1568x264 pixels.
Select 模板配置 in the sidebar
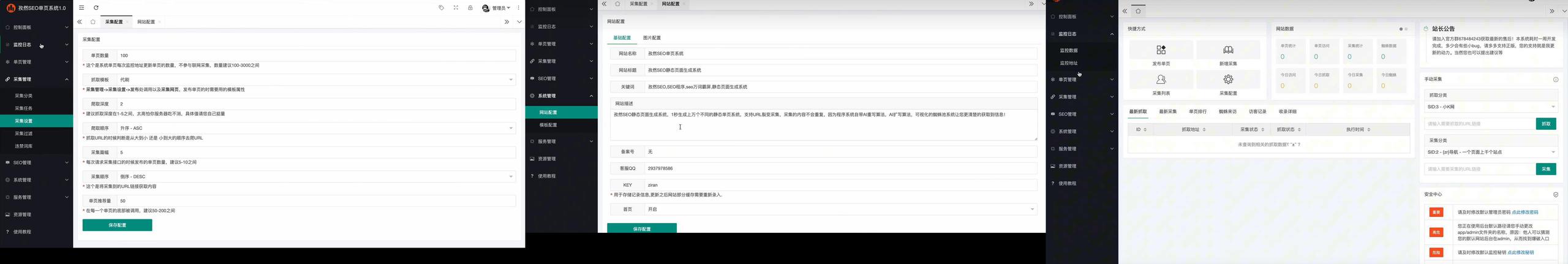point(548,125)
